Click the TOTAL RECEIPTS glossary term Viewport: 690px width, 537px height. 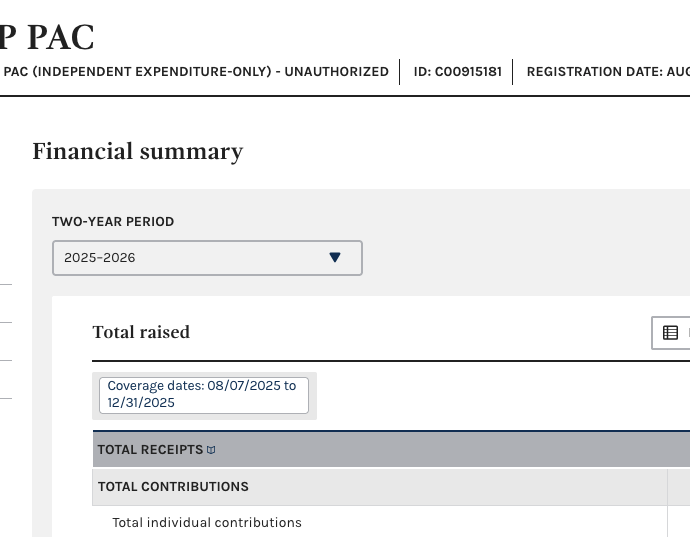[x=150, y=450]
